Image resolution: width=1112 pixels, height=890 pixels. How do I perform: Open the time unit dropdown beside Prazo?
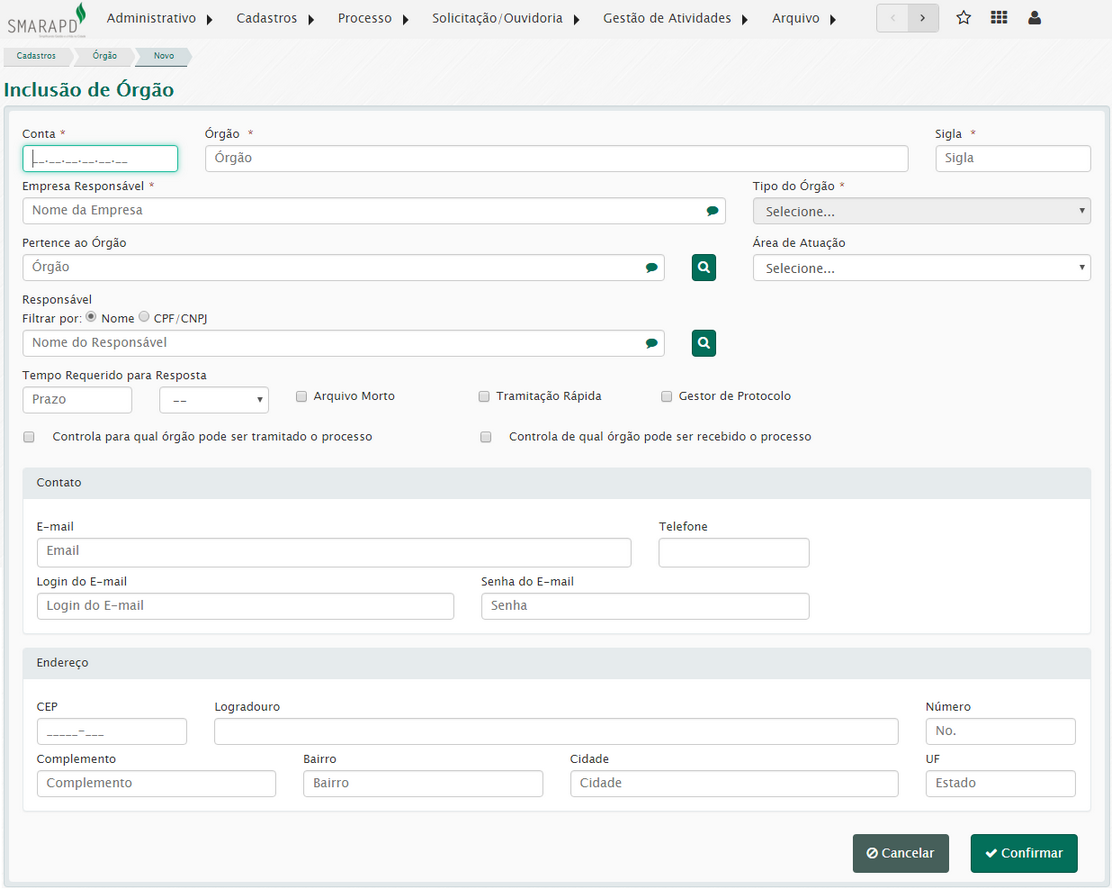(214, 400)
